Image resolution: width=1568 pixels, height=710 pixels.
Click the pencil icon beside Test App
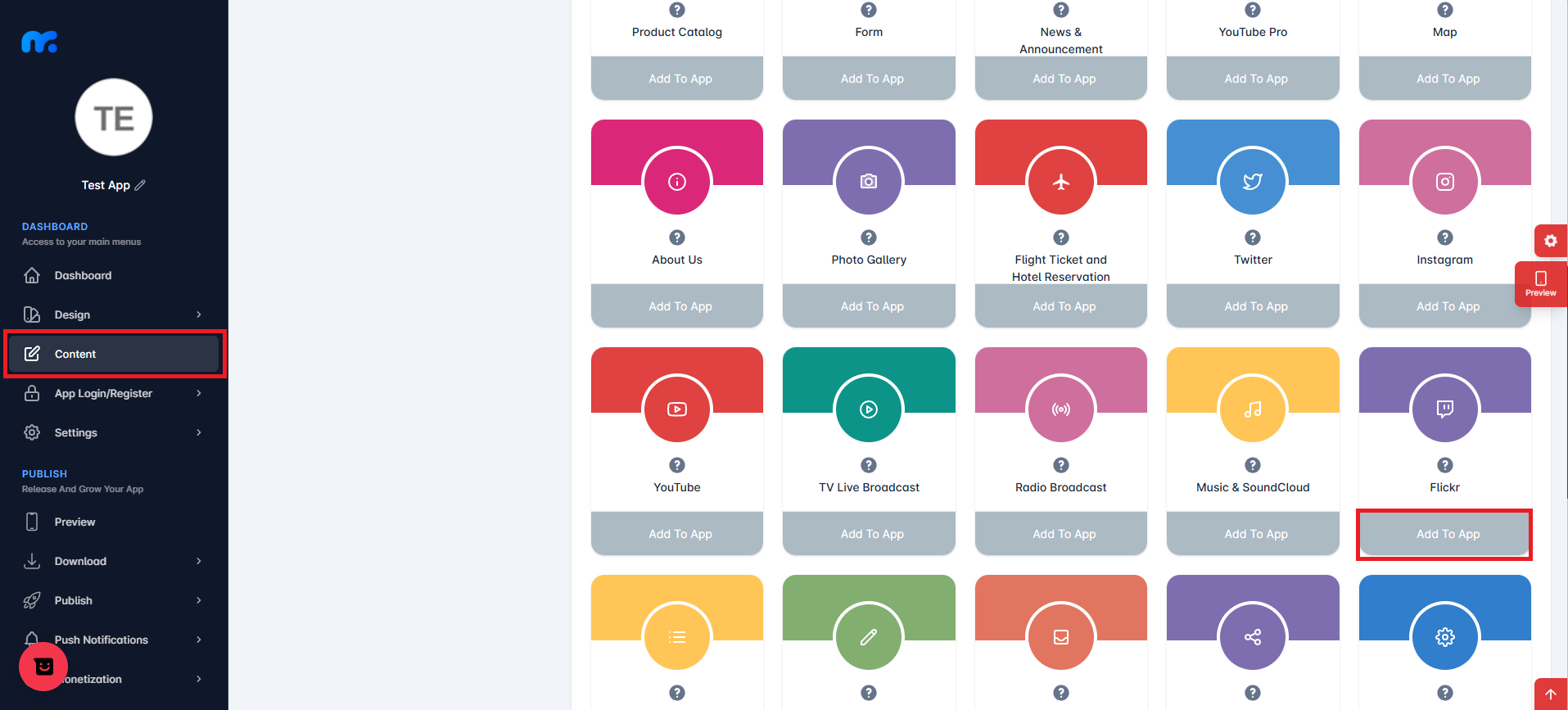click(140, 185)
